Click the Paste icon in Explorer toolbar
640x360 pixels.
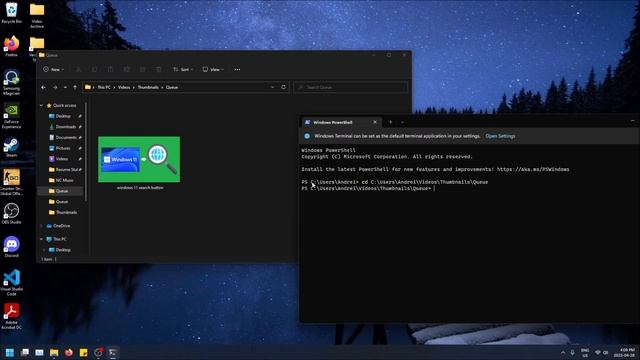[x=111, y=69]
